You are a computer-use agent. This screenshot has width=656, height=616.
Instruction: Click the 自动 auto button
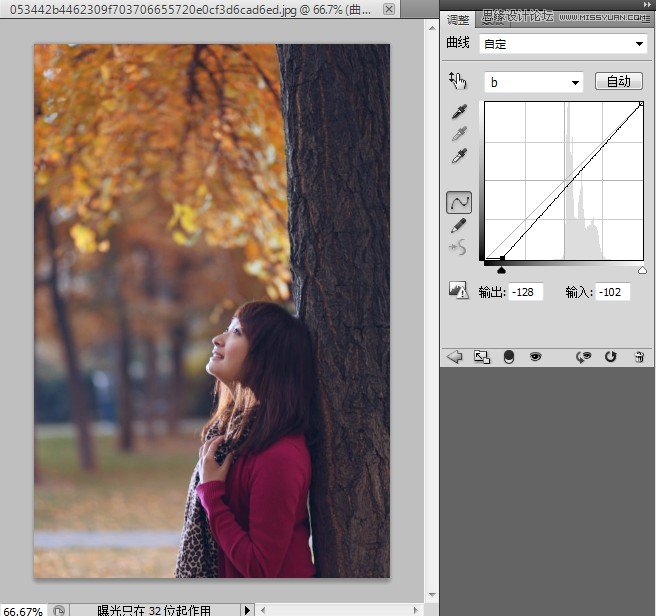(618, 82)
